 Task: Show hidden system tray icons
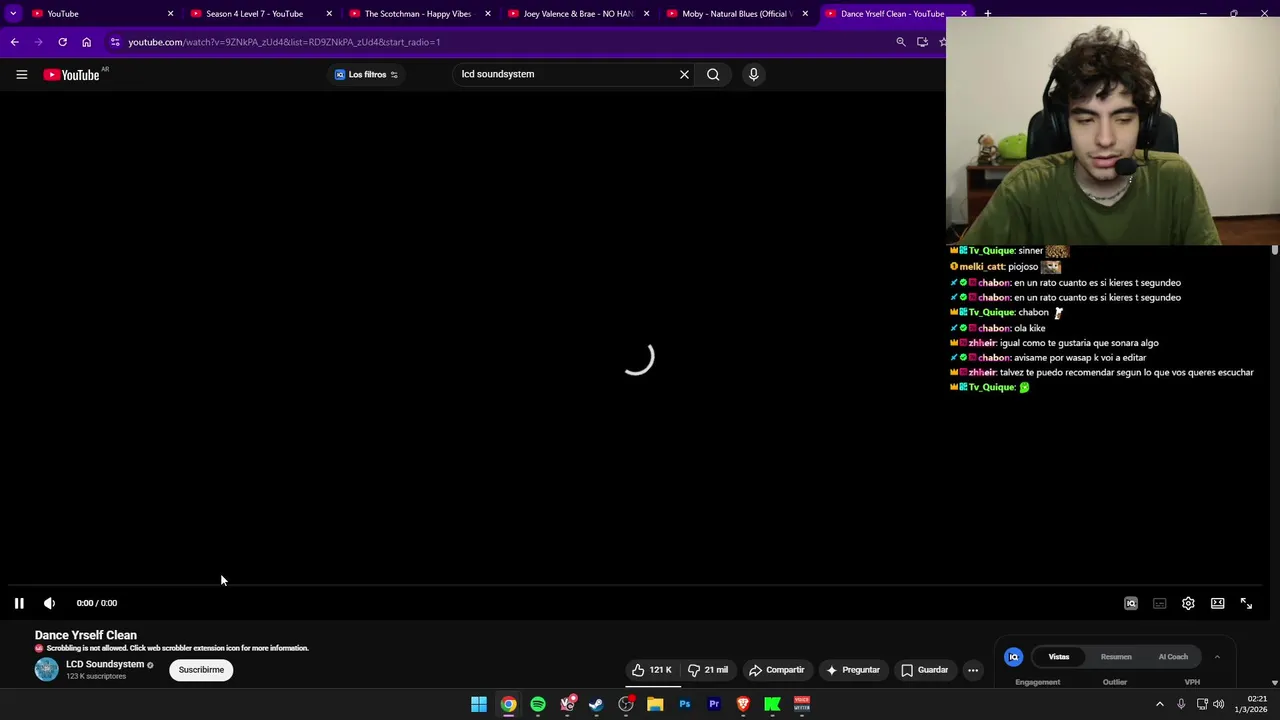click(1160, 704)
